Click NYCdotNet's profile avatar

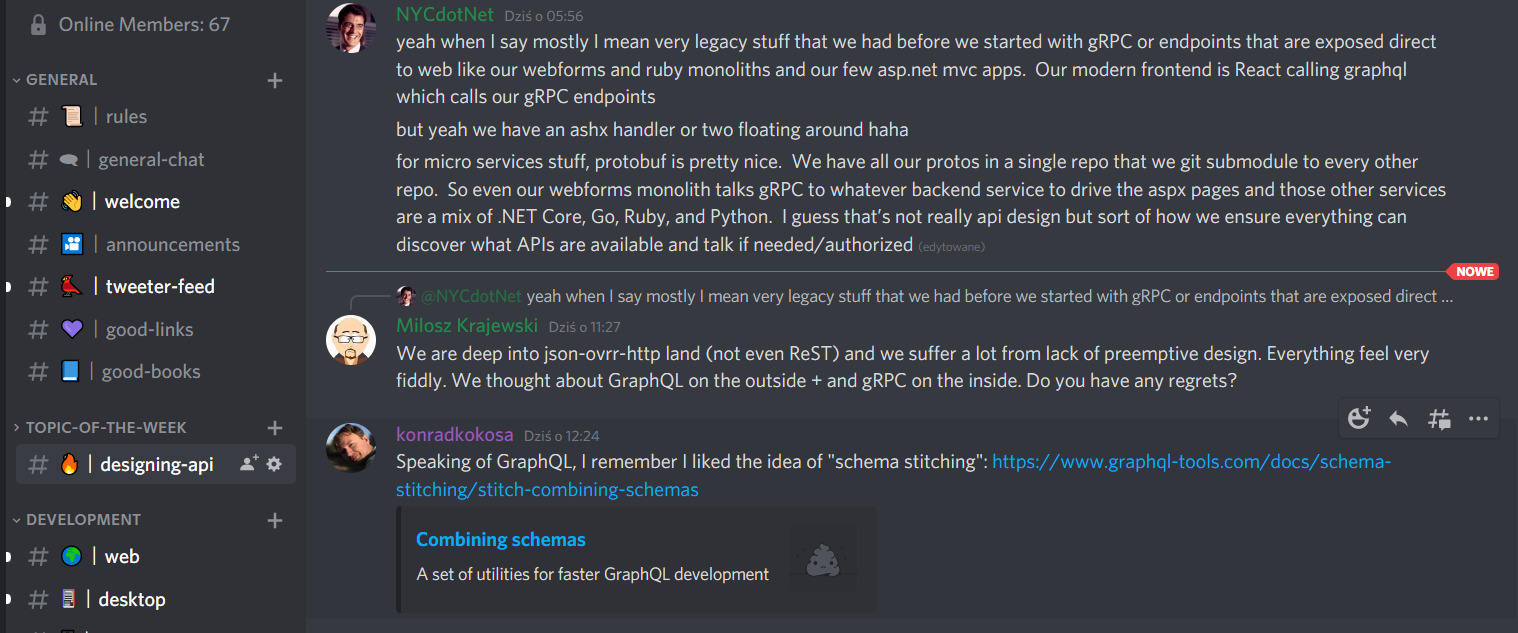click(x=351, y=27)
